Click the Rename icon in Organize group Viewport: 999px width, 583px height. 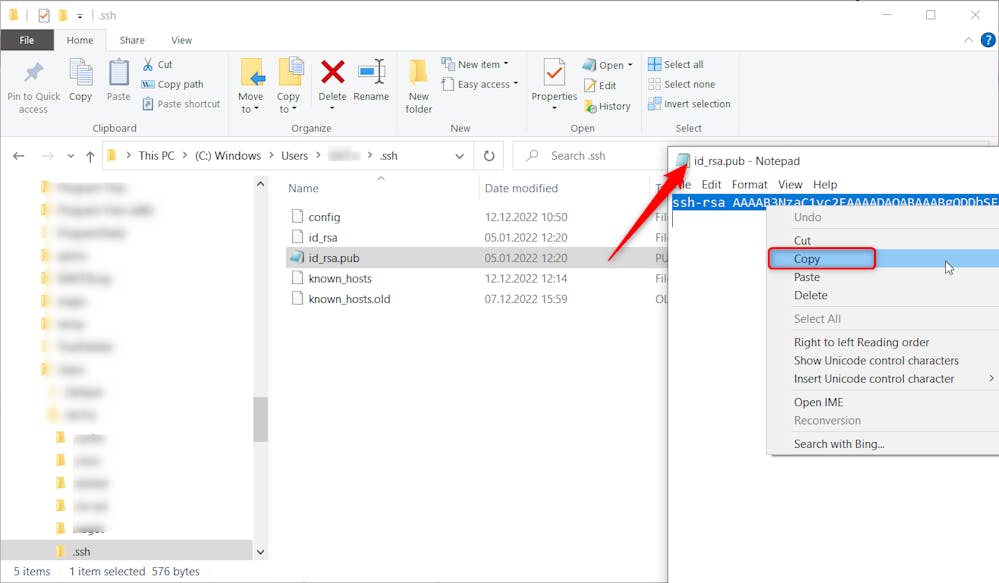(371, 73)
